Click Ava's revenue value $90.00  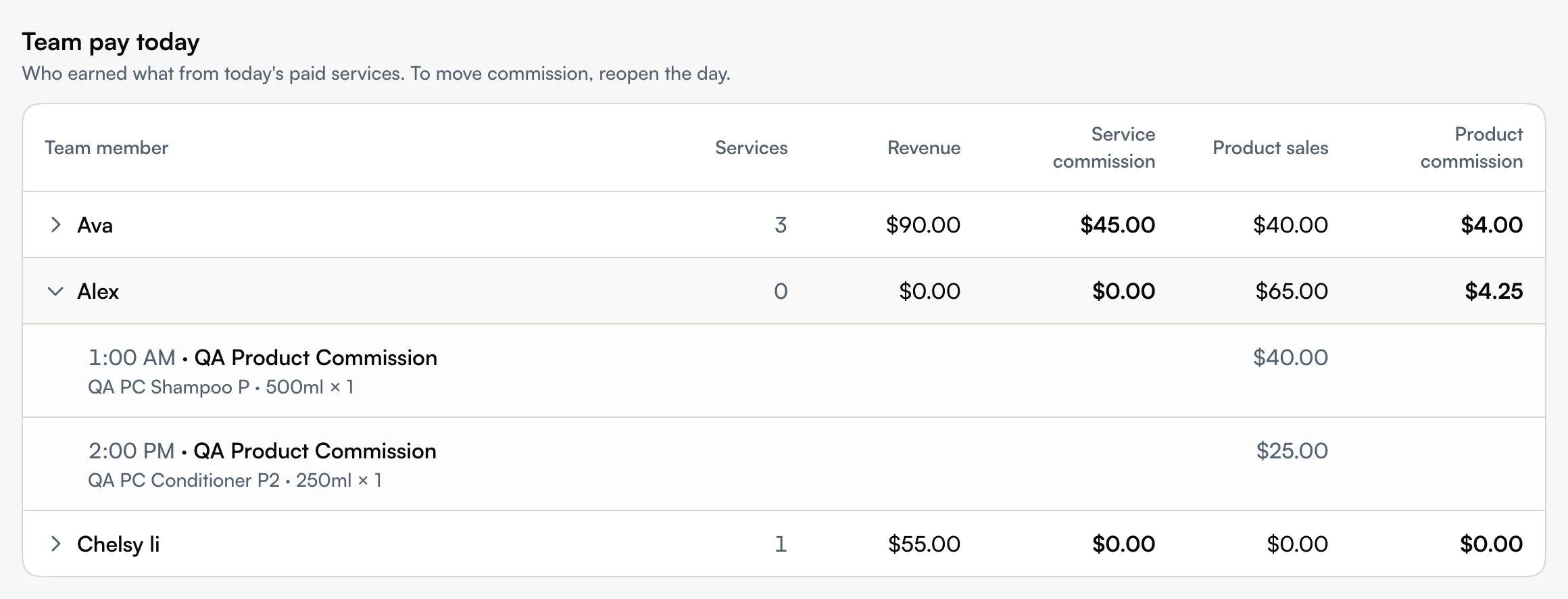point(923,225)
